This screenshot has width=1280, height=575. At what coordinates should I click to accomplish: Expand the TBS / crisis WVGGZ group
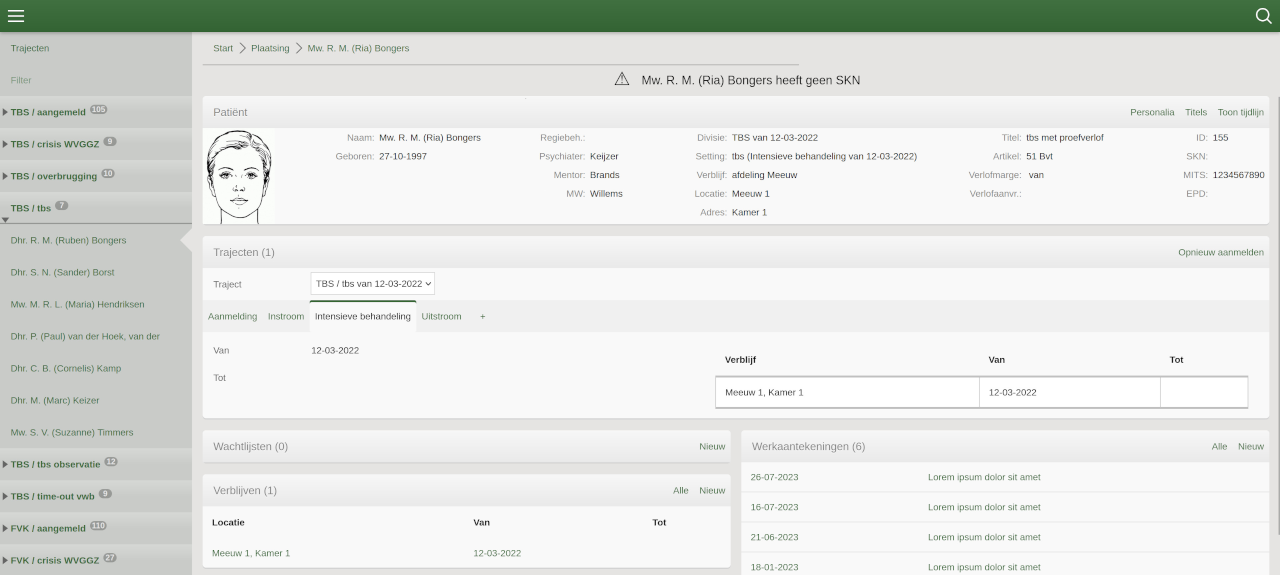pos(54,144)
